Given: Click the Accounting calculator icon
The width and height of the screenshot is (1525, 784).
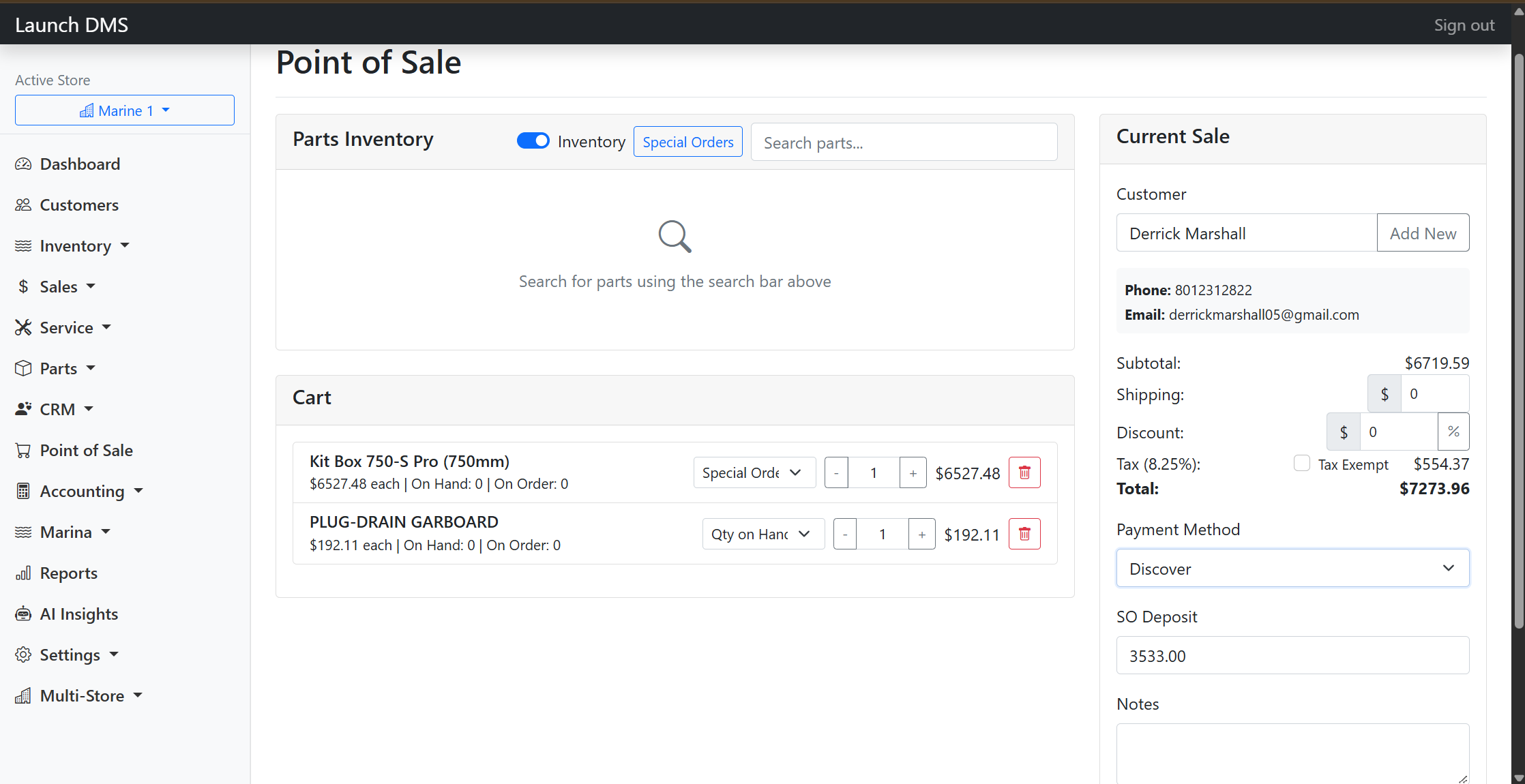Looking at the screenshot, I should click(23, 492).
